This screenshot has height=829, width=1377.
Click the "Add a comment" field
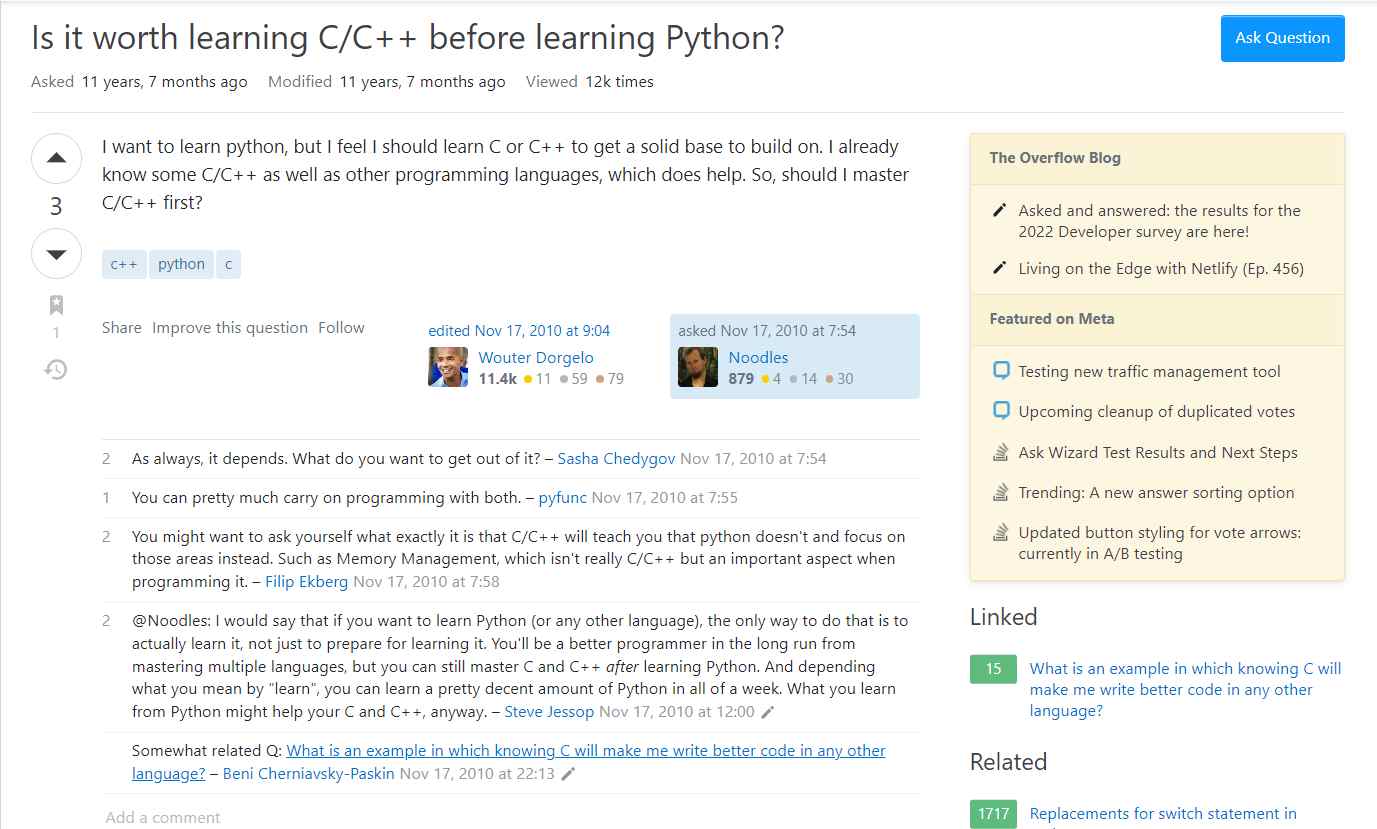(x=163, y=817)
